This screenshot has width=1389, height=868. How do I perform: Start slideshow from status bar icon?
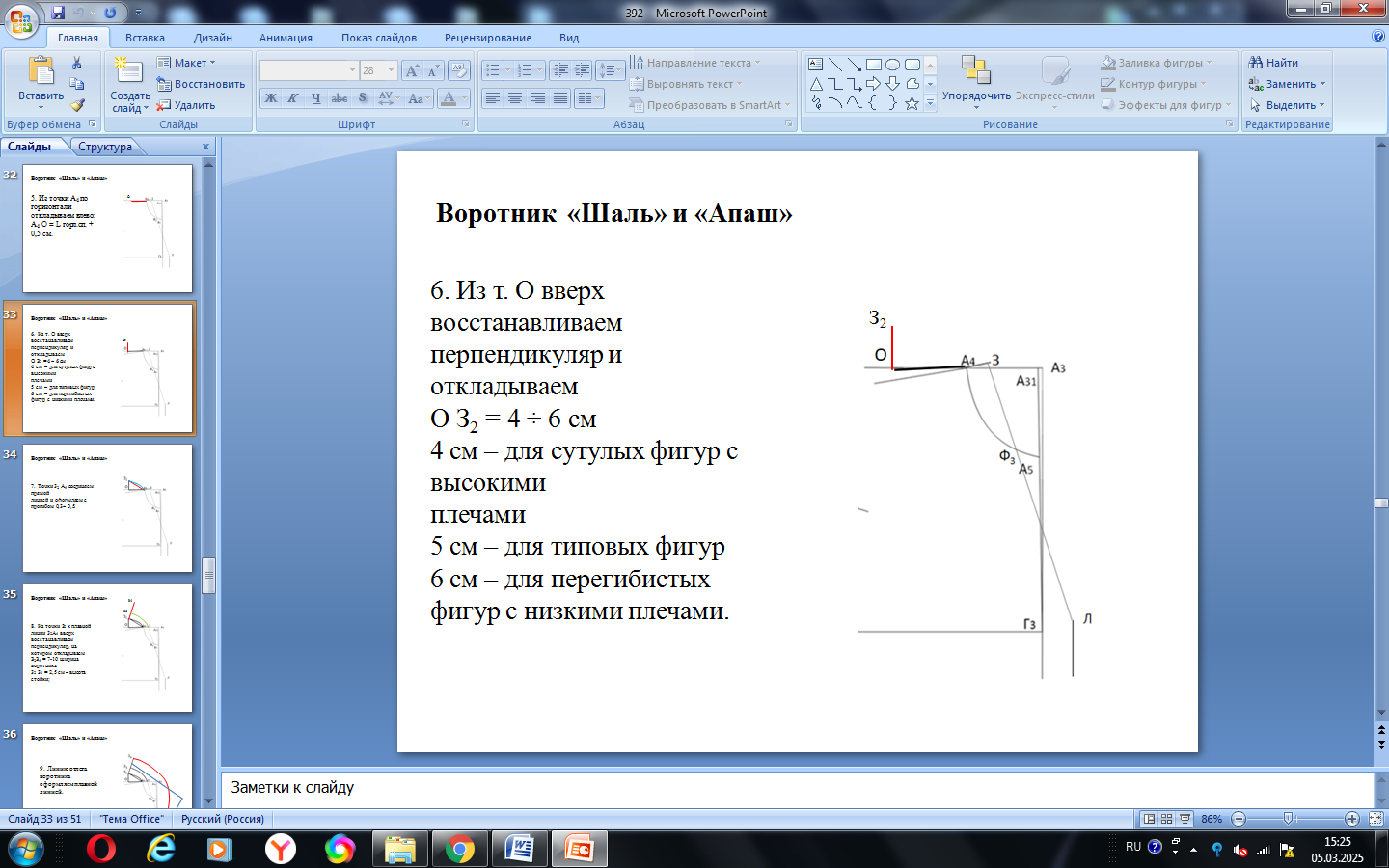(1185, 819)
